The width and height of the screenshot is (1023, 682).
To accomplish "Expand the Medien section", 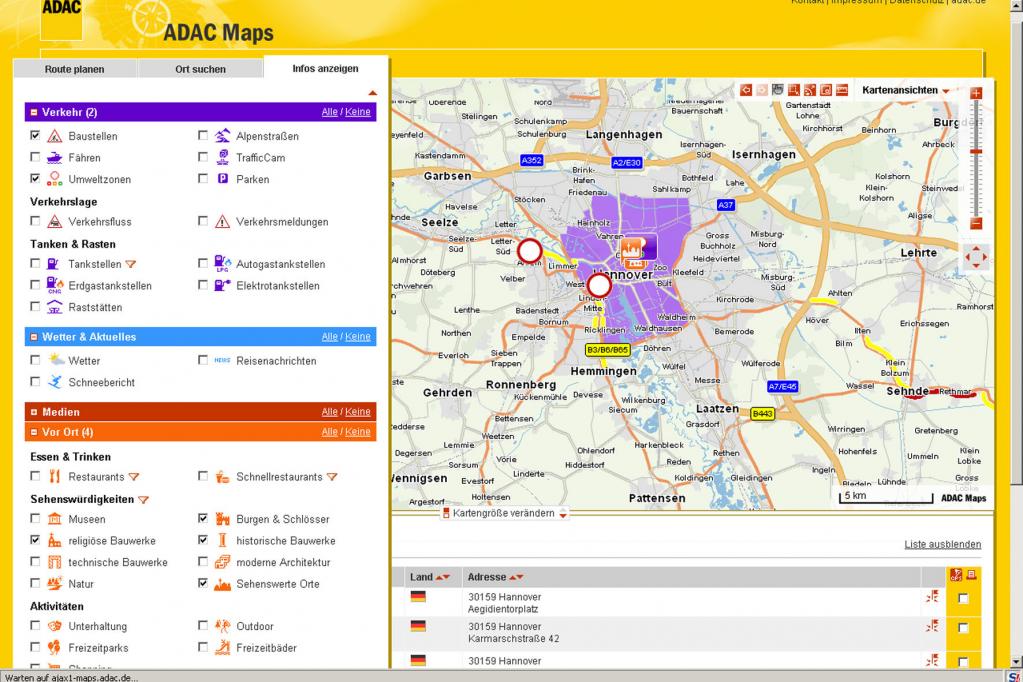I will 34,412.
